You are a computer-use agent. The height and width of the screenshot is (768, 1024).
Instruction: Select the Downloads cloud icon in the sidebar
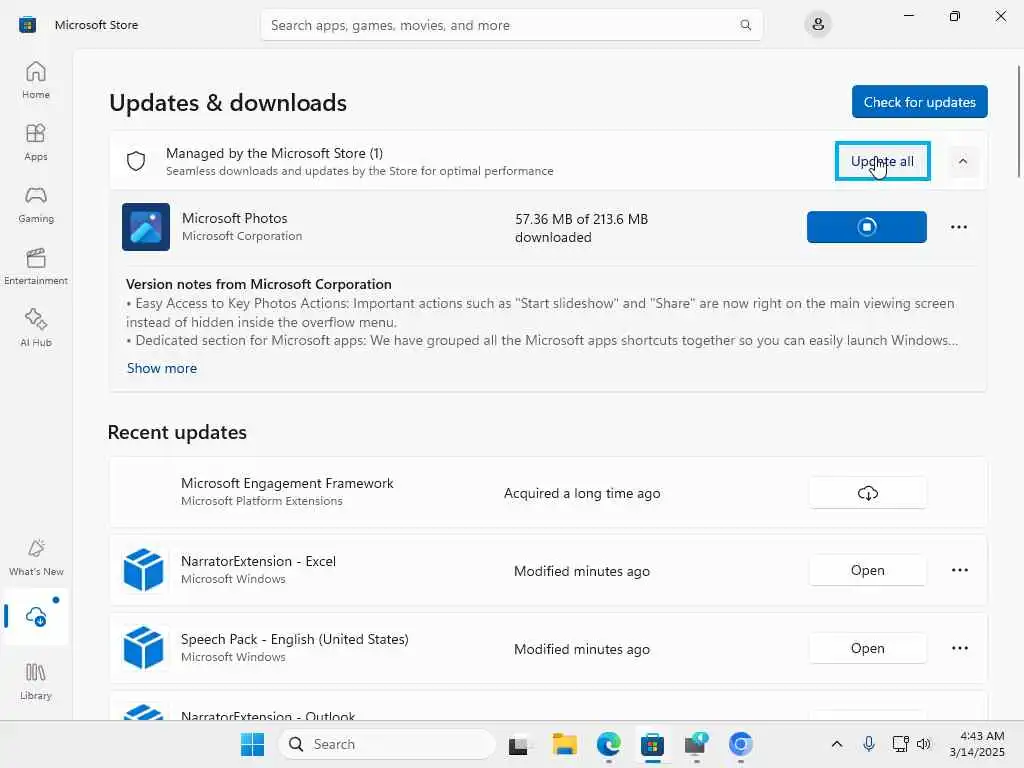(36, 616)
